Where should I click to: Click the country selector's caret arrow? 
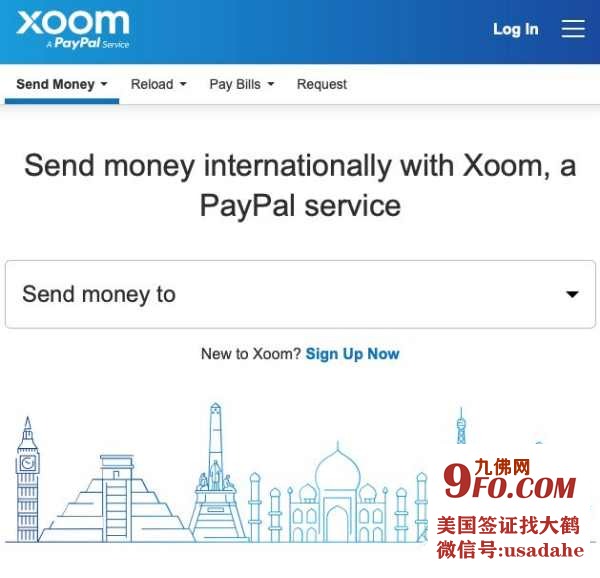572,294
